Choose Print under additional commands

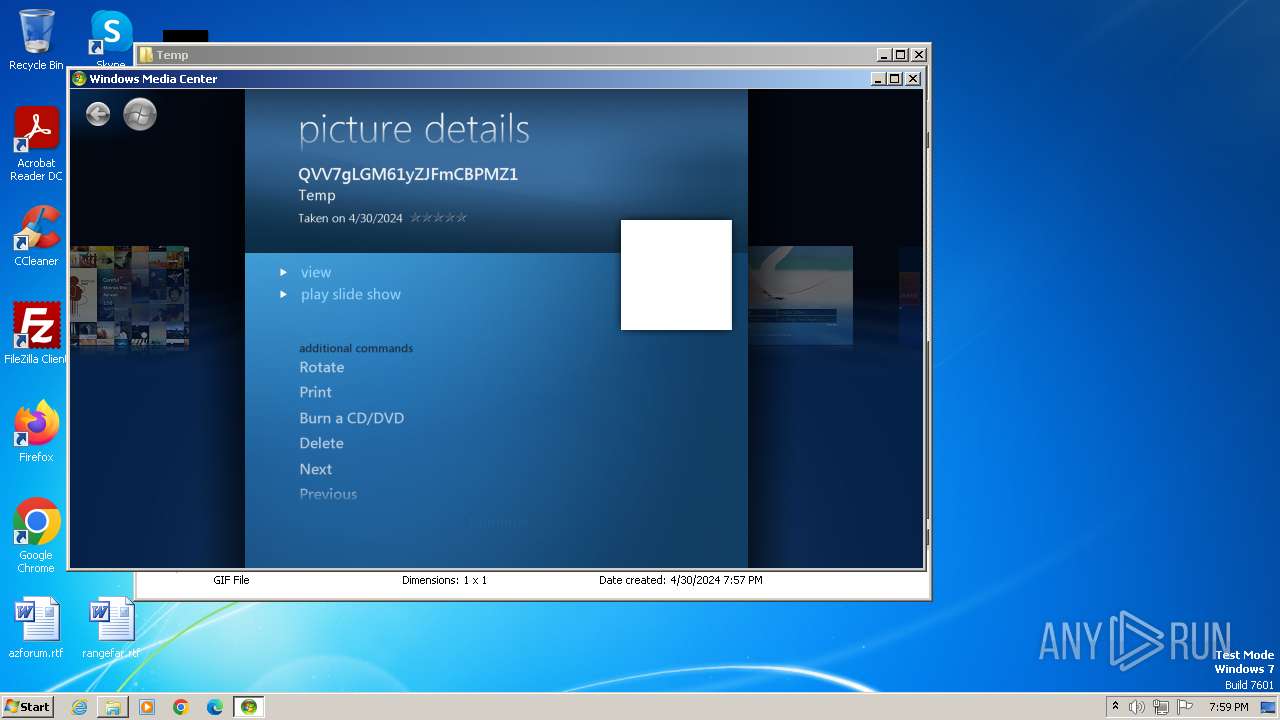[x=316, y=392]
